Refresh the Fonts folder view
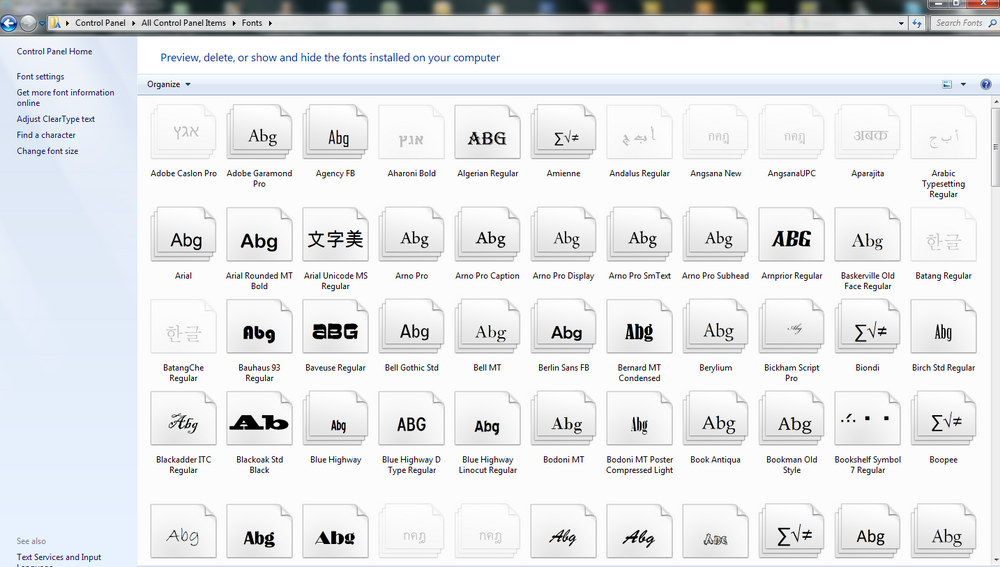The width and height of the screenshot is (1000, 567). tap(917, 23)
